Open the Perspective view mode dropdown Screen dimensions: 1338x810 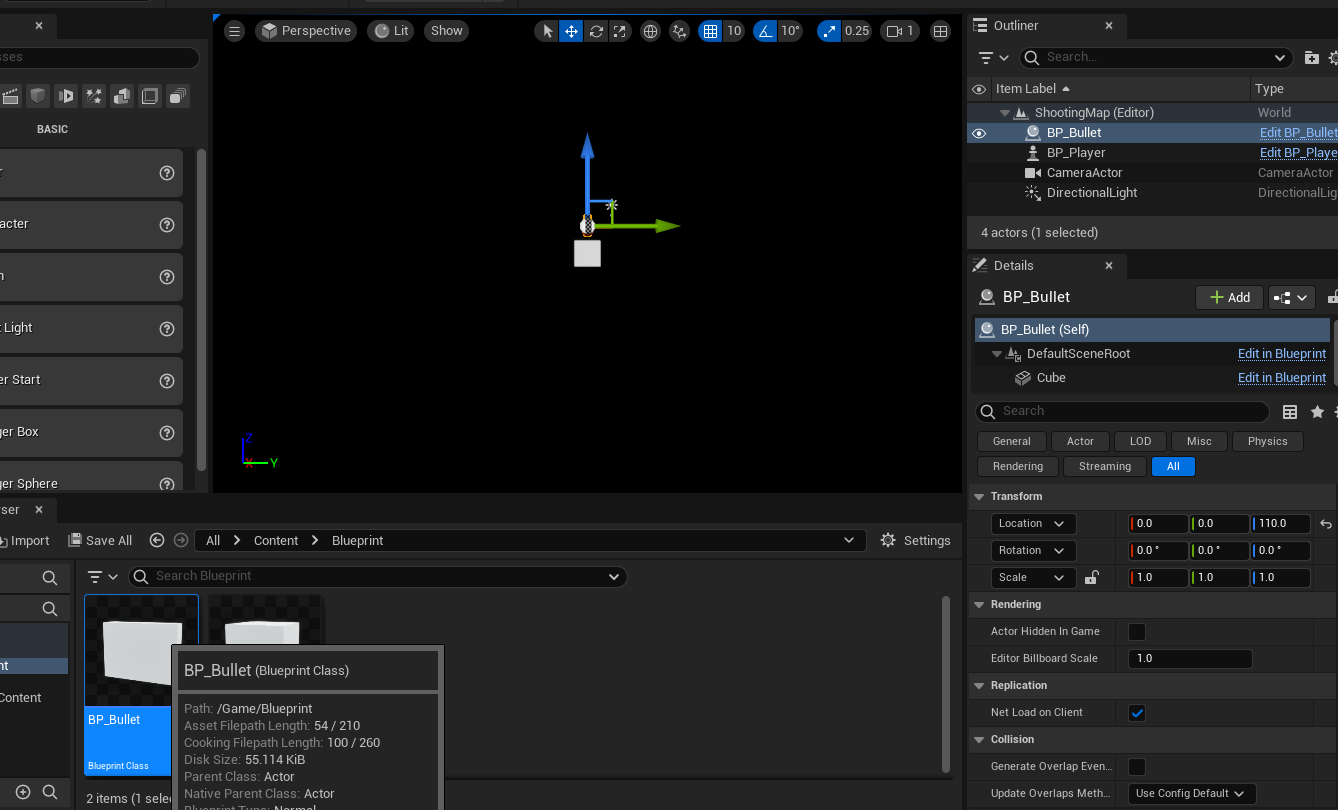(306, 31)
